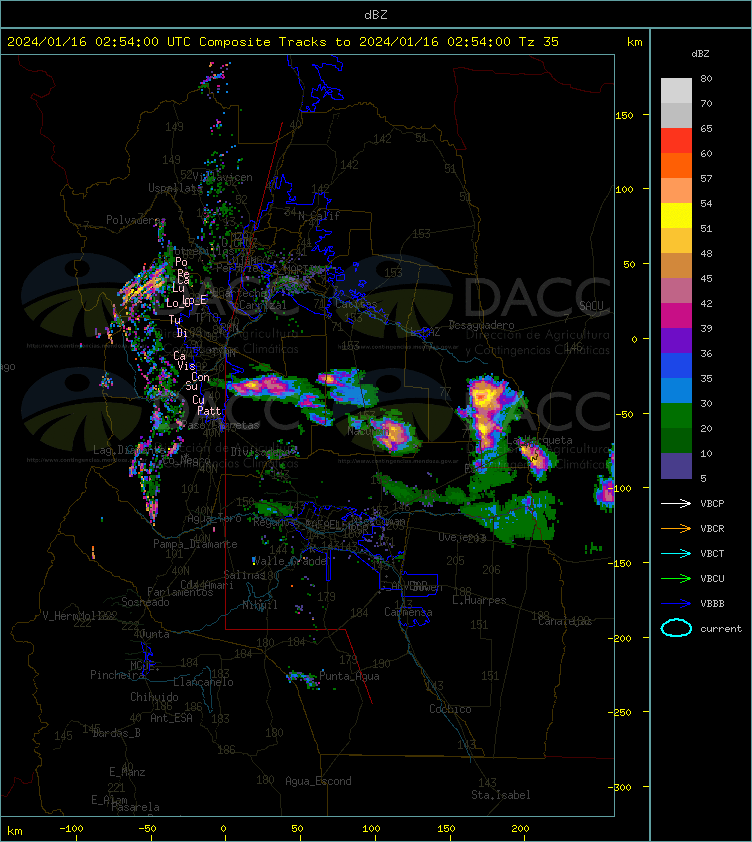Click the 'km' label at bottom left

pos(15,831)
